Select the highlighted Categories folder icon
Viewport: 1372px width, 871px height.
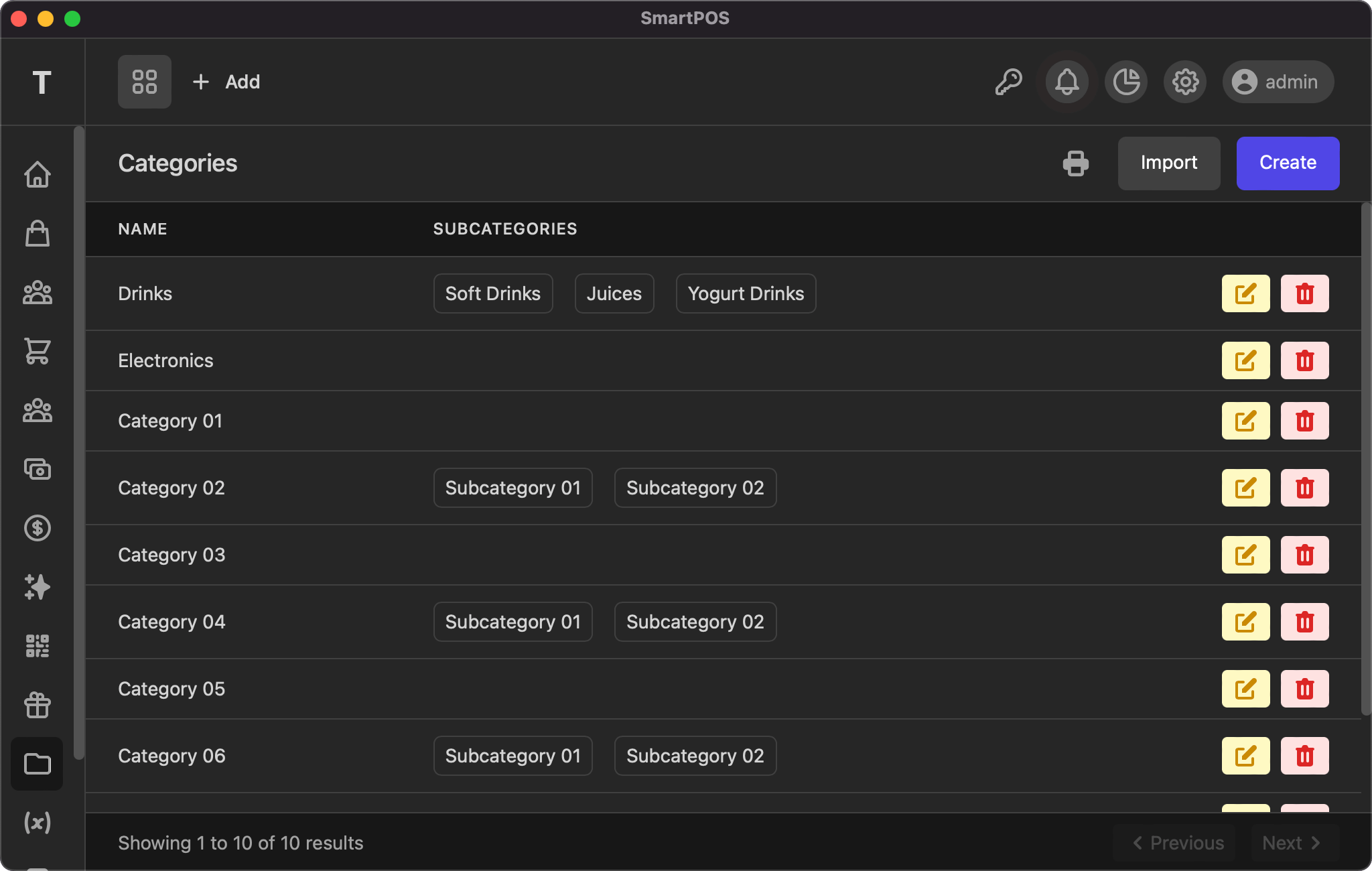[38, 764]
